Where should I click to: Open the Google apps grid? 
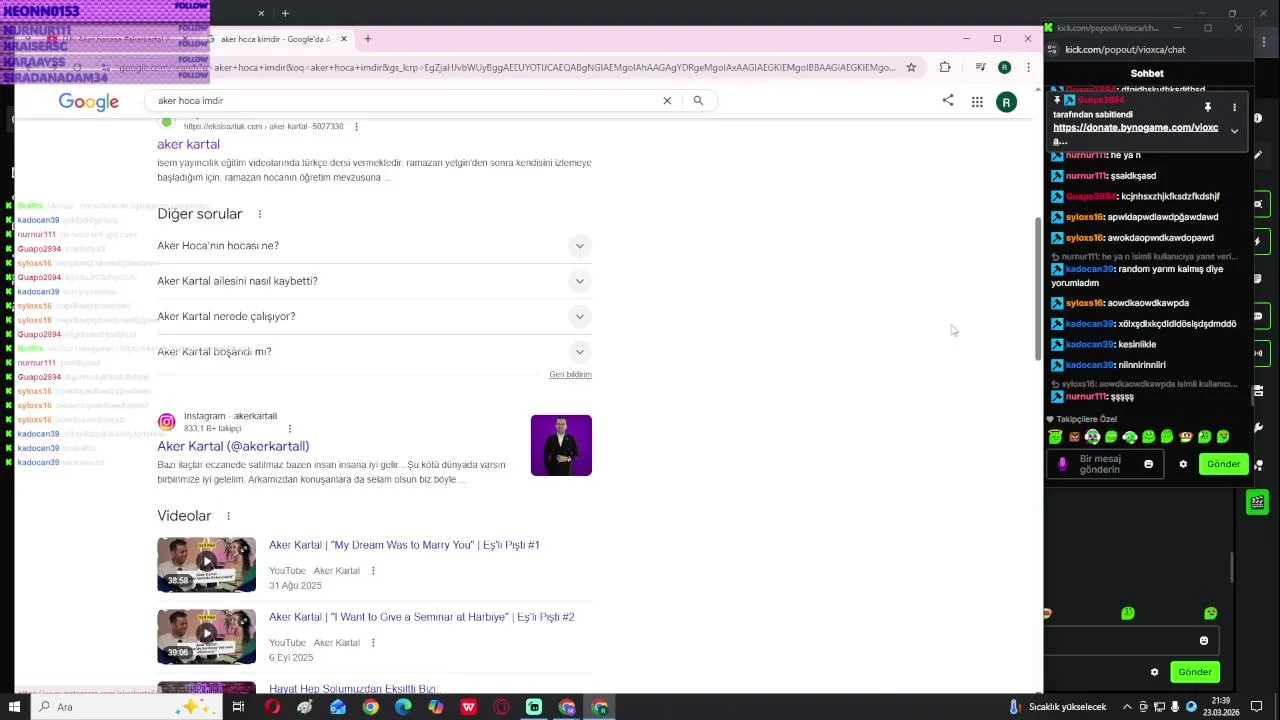(x=977, y=101)
